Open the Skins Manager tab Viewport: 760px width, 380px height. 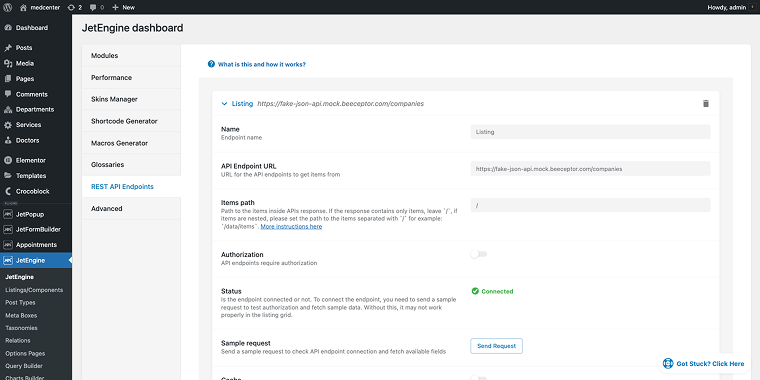click(x=131, y=99)
